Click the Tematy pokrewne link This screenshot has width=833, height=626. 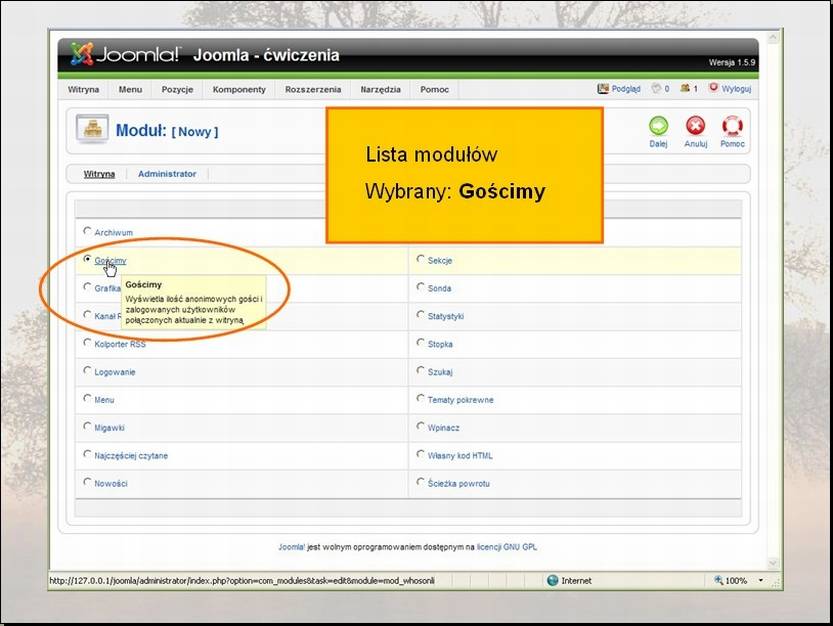click(461, 400)
